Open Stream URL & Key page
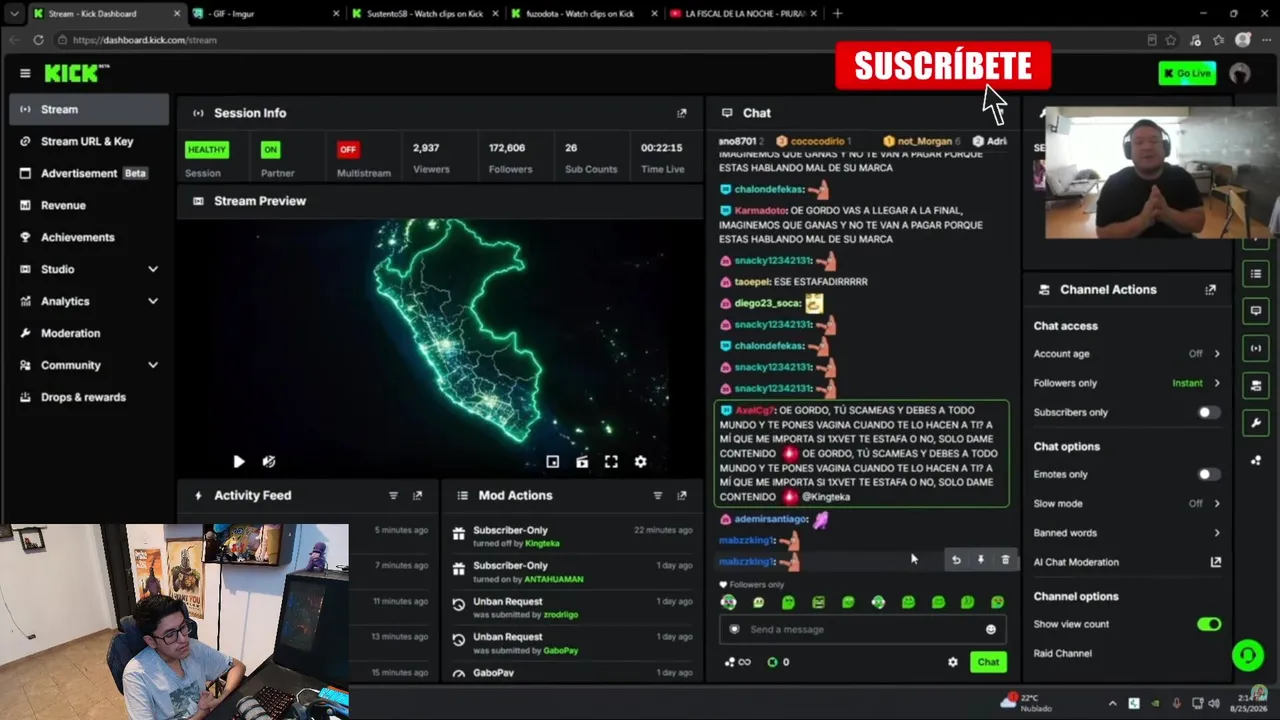The width and height of the screenshot is (1280, 720). coord(89,141)
